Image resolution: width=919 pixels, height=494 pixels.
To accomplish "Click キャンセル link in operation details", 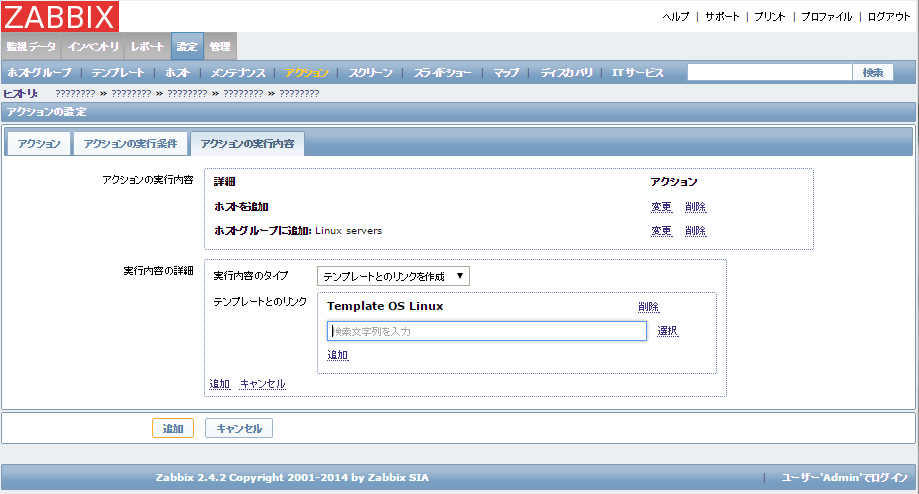I will (x=262, y=384).
